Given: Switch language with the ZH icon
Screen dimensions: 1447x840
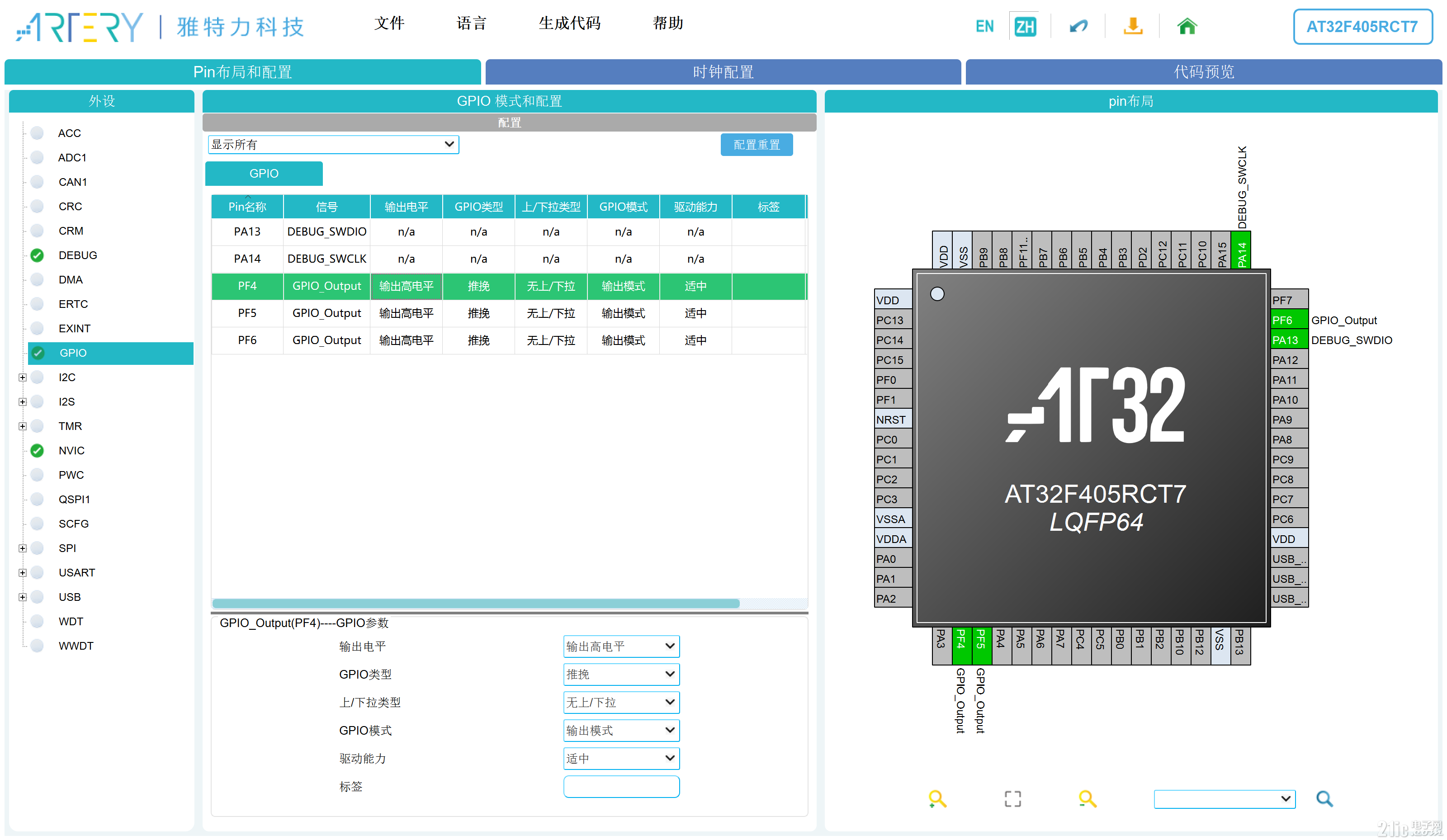Looking at the screenshot, I should [x=1024, y=26].
